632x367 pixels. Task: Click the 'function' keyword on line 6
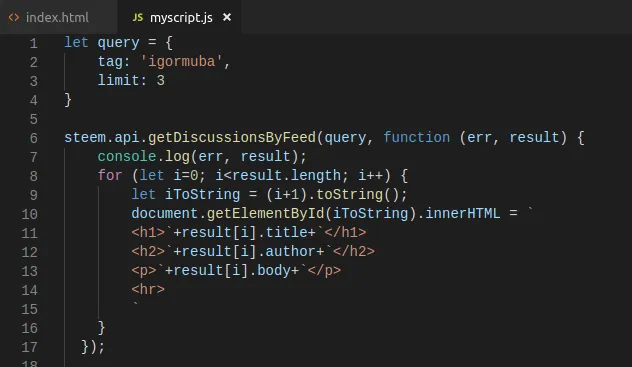(416, 138)
